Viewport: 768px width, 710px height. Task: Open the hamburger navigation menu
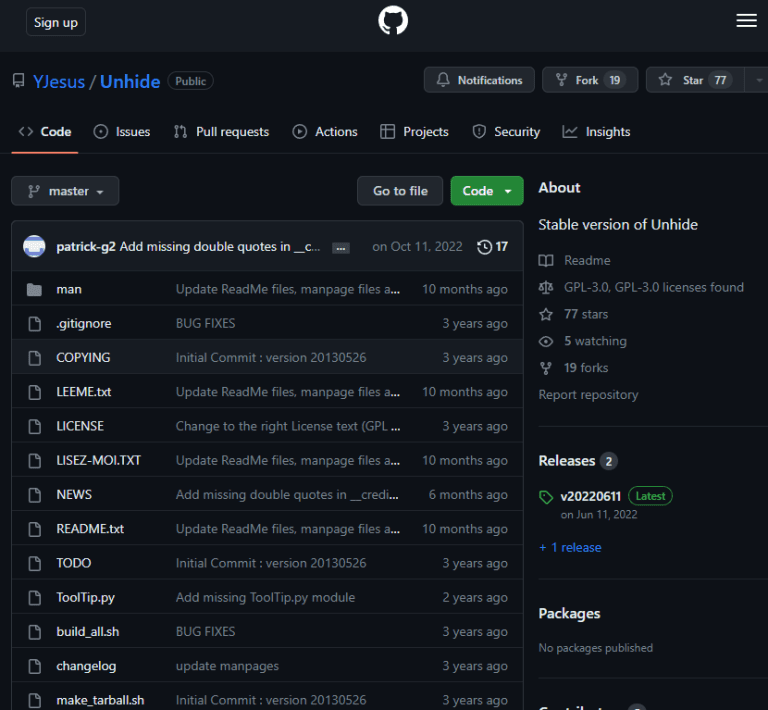(746, 21)
